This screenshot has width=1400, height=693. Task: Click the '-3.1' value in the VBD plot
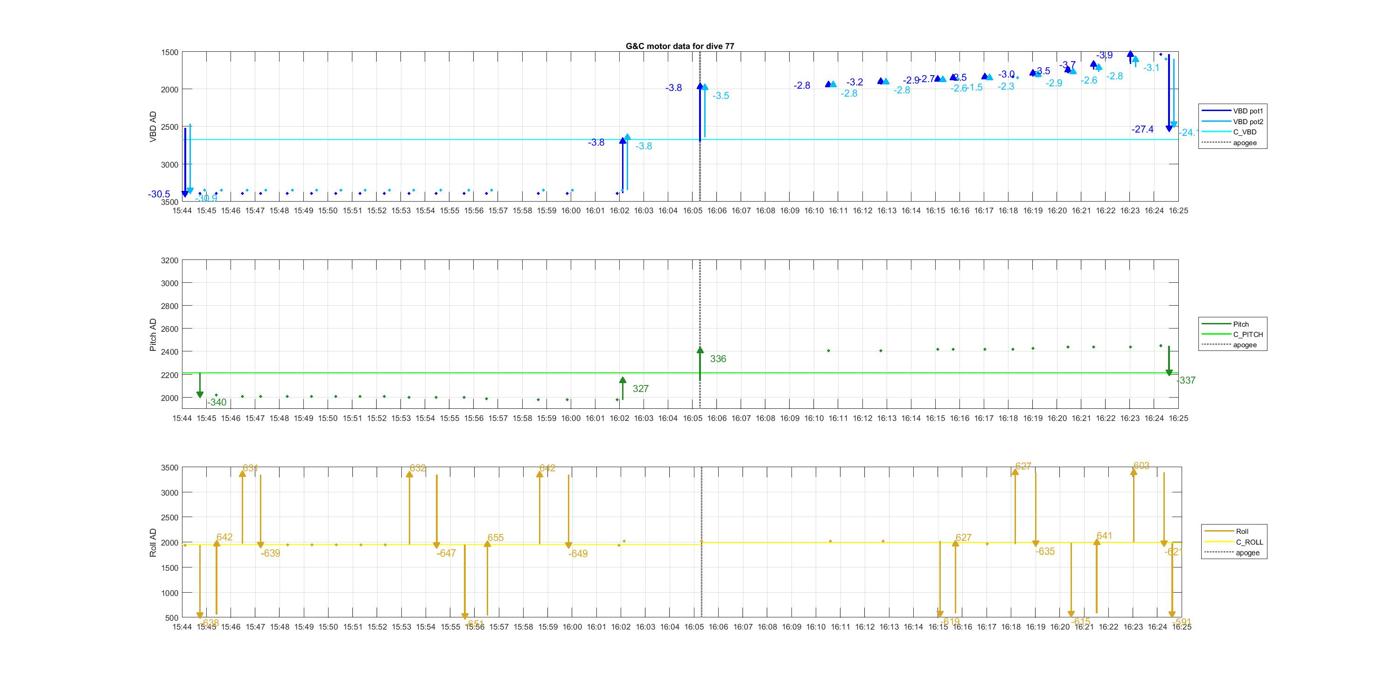coord(1152,68)
